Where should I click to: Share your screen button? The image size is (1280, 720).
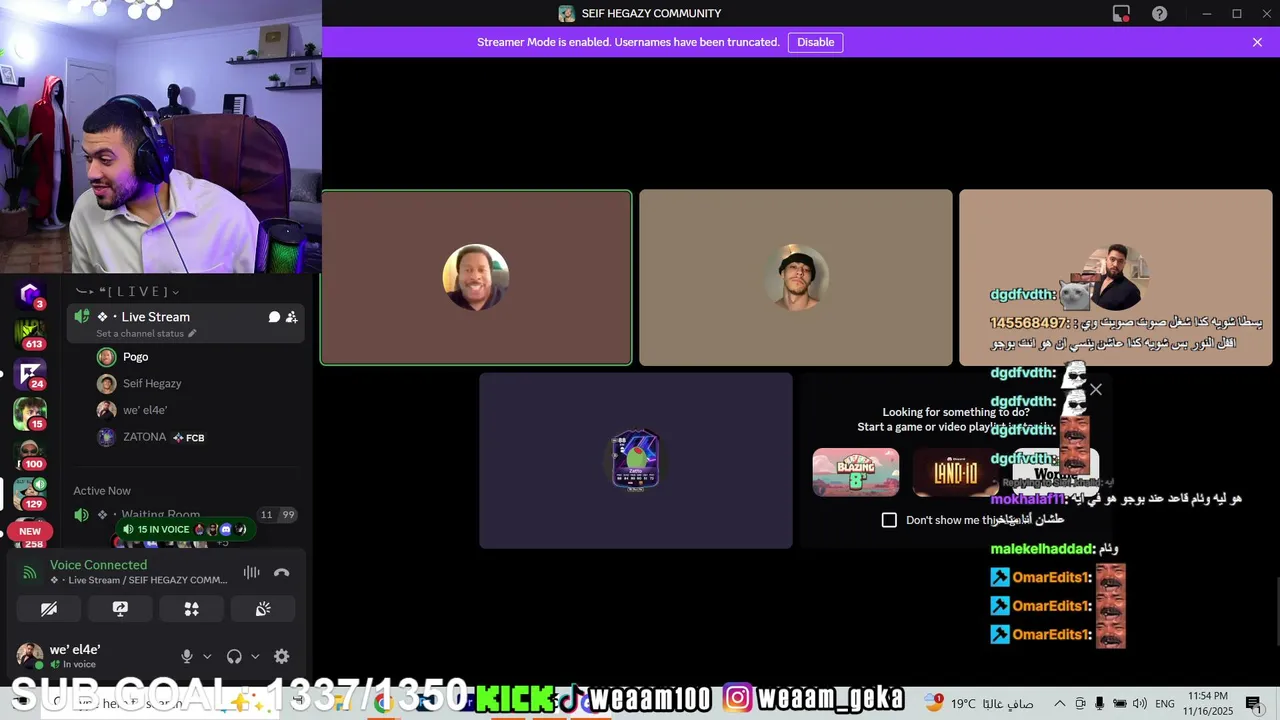point(120,609)
